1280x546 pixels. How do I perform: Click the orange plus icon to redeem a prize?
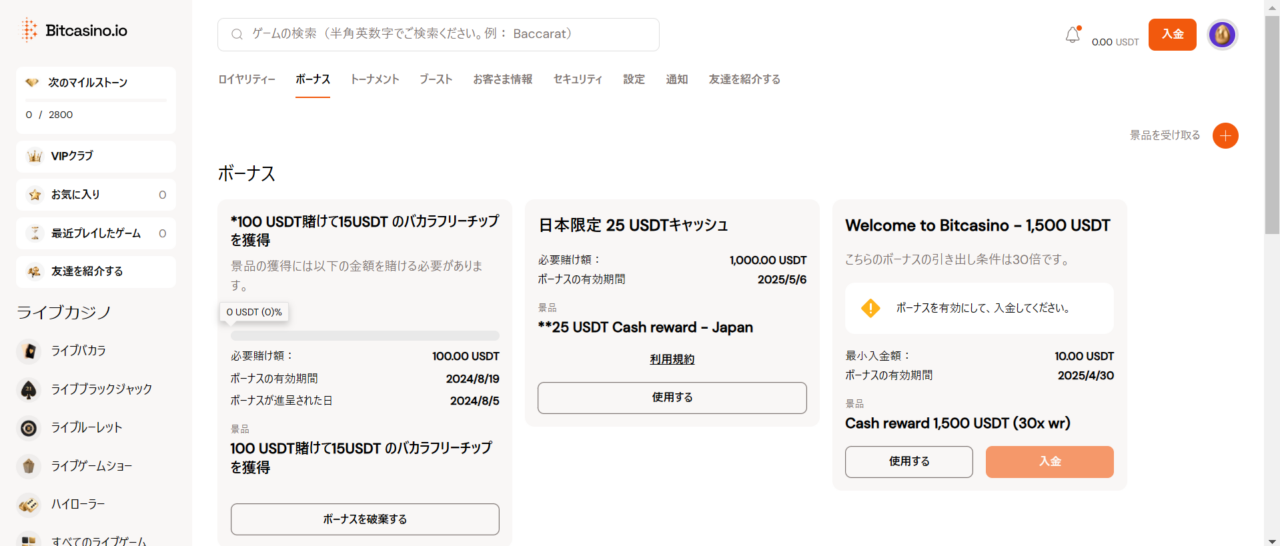pyautogui.click(x=1225, y=135)
